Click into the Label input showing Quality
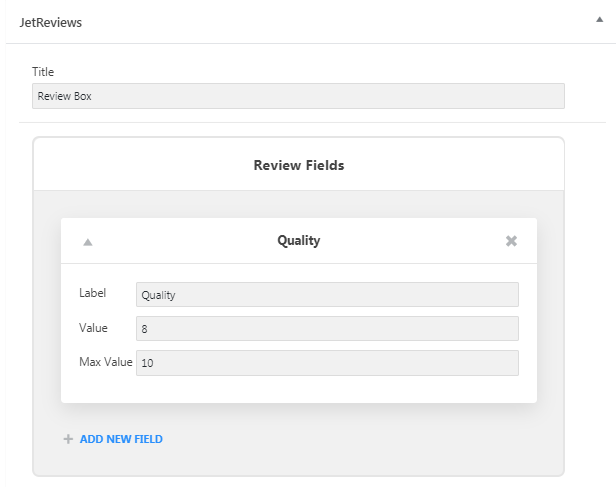The image size is (616, 487). pyautogui.click(x=327, y=295)
